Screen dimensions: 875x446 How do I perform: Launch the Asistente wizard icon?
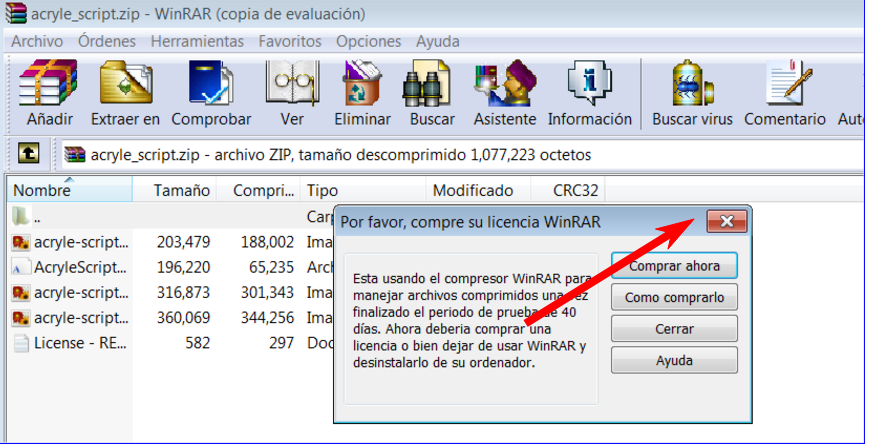click(x=505, y=83)
